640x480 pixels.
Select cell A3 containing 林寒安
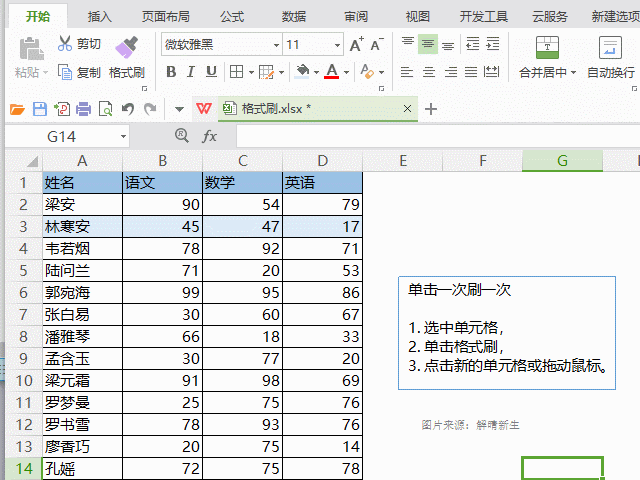pos(82,226)
